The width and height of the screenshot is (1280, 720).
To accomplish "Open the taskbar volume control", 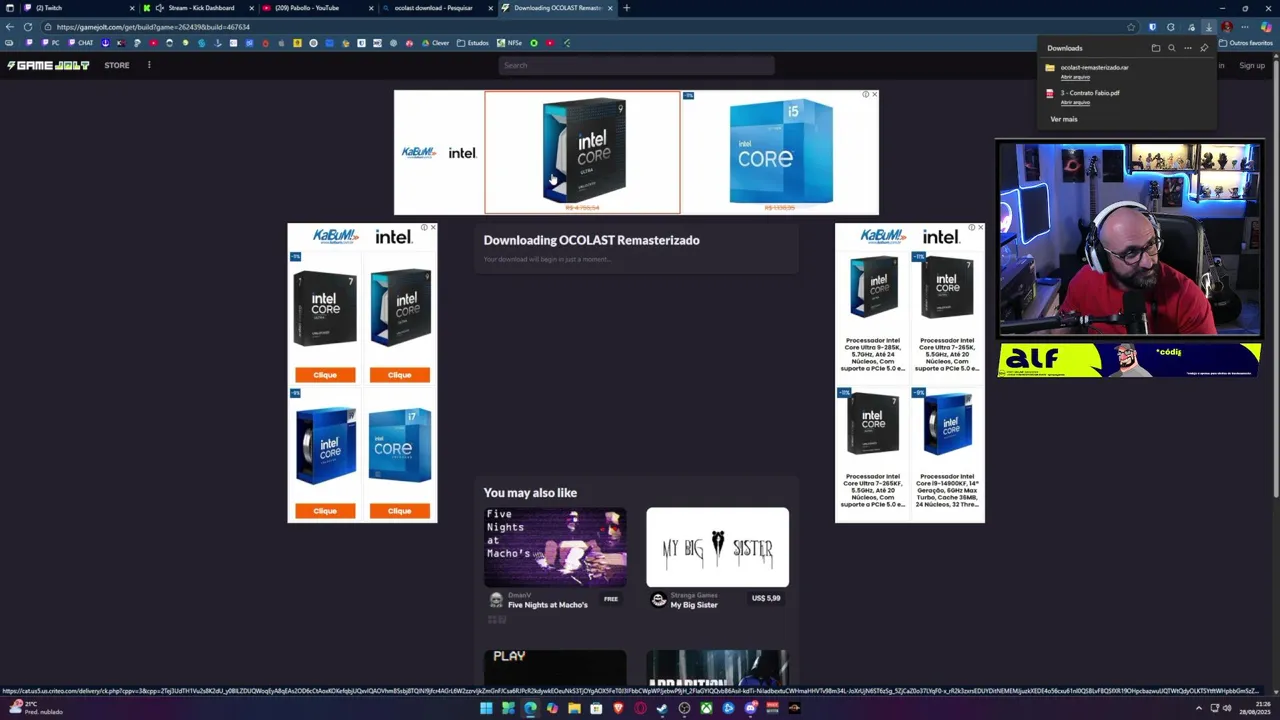I will pos(1227,708).
